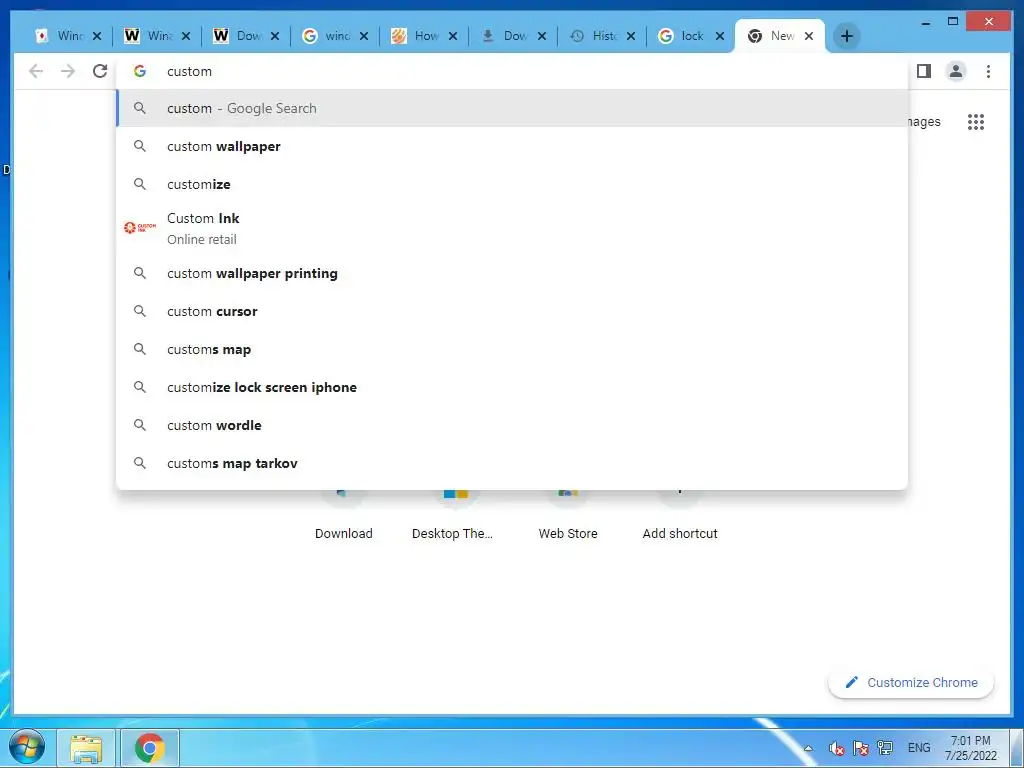
Task: Select 'custom - Google Search' suggestion
Action: (512, 108)
